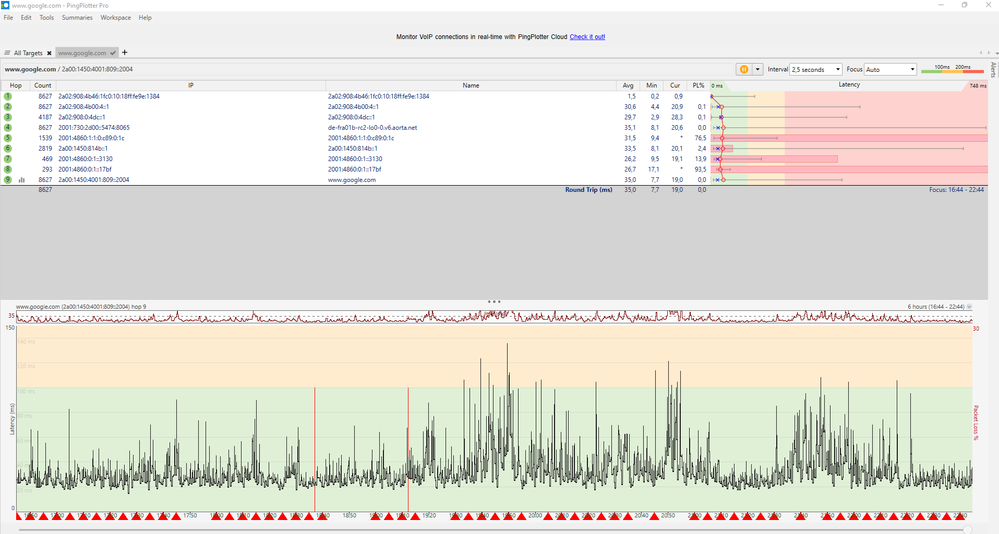
Task: Open the pause button dropdown arrow
Action: pos(758,69)
